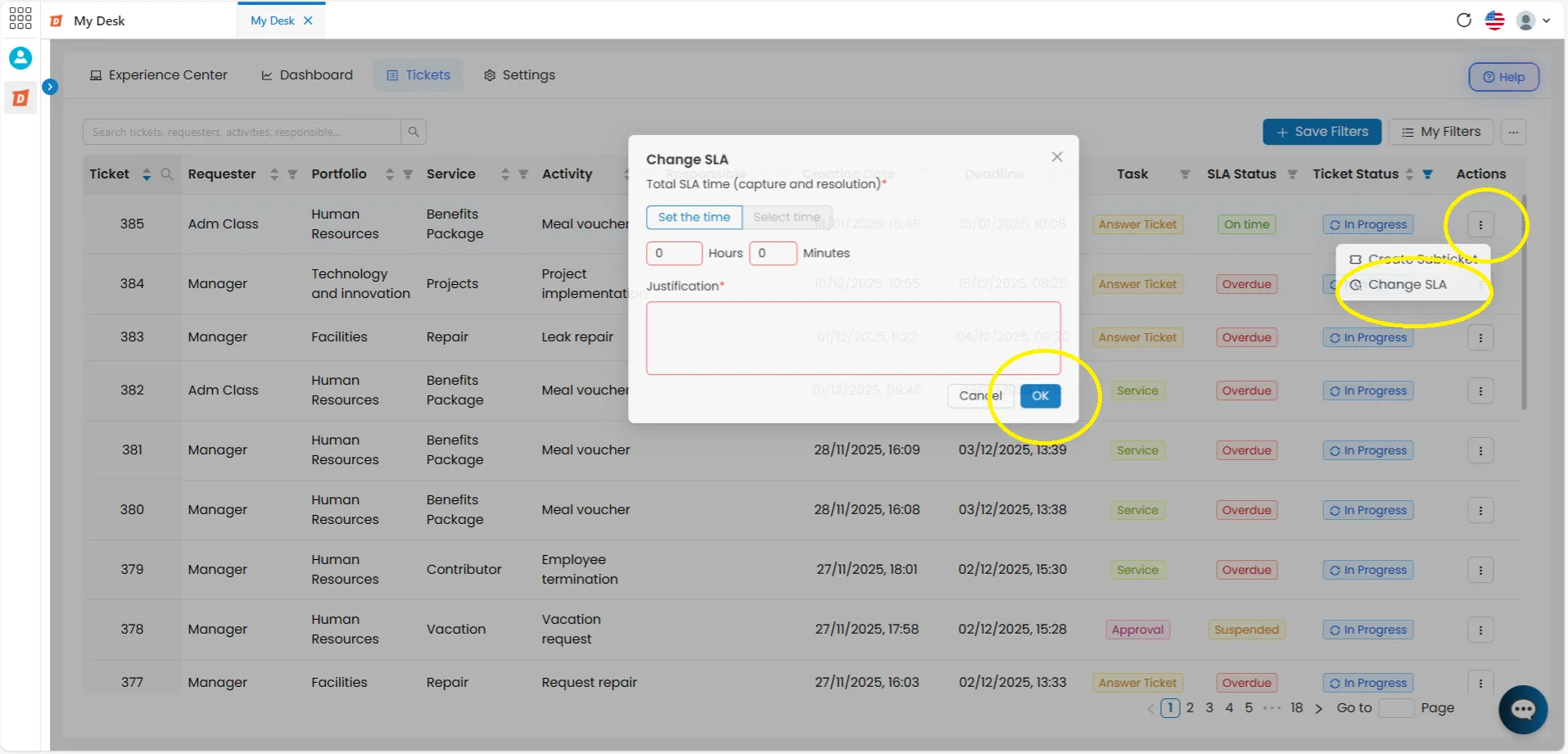
Task: Open the Settings tab
Action: tap(519, 75)
